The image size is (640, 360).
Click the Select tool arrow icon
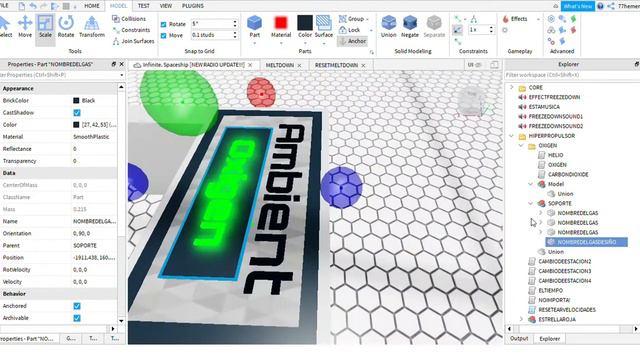[5, 23]
